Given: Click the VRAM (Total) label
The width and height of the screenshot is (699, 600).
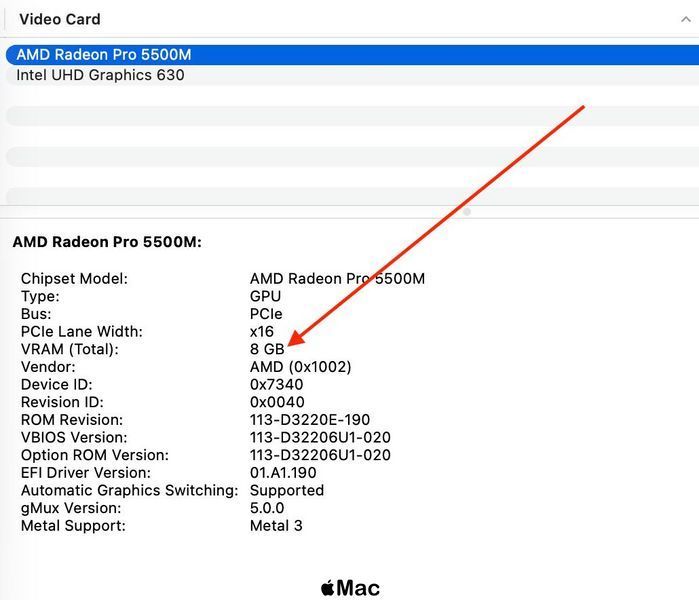Looking at the screenshot, I should pyautogui.click(x=70, y=349).
